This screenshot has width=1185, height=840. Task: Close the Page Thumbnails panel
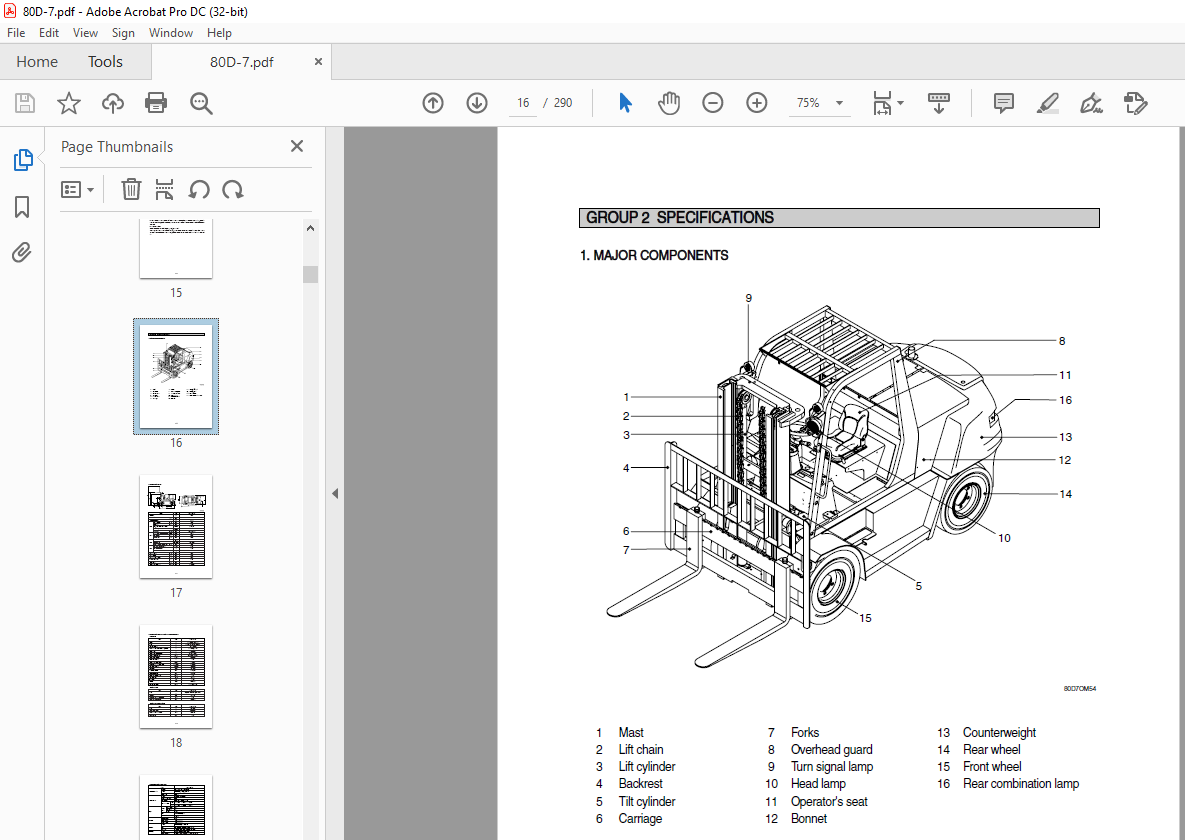tap(297, 147)
